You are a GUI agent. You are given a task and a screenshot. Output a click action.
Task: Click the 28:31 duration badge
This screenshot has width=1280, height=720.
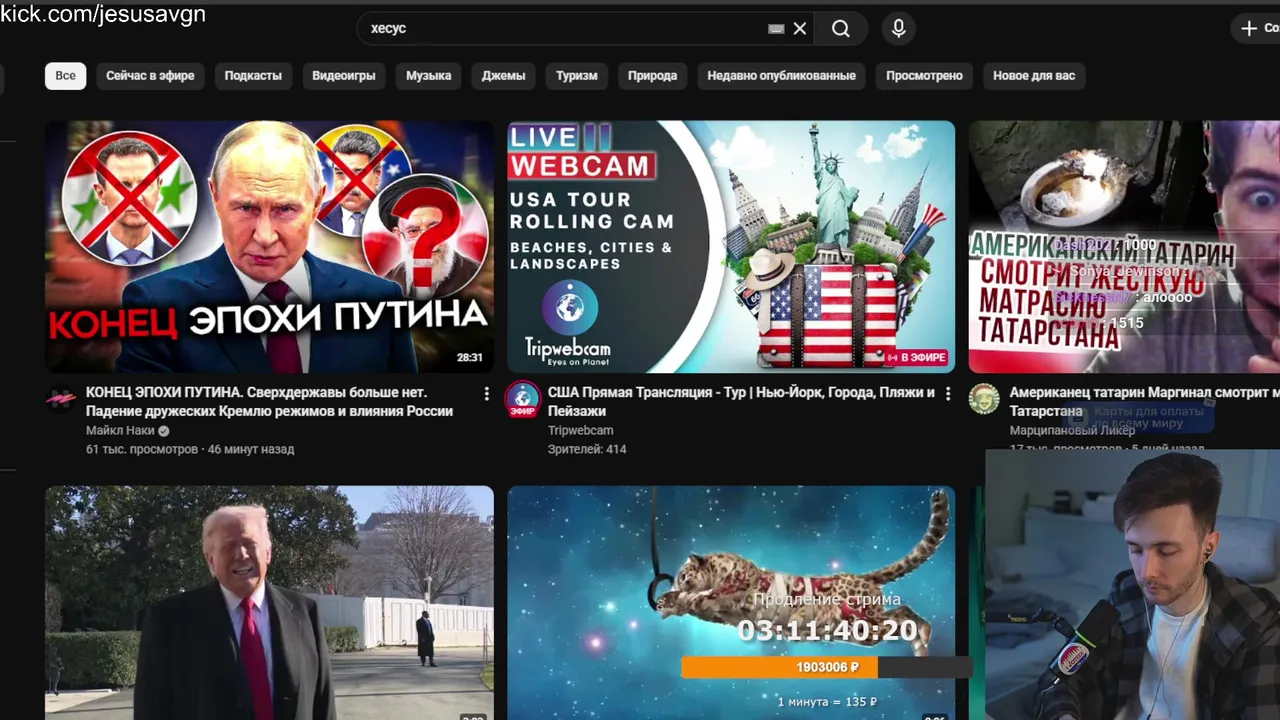point(470,357)
